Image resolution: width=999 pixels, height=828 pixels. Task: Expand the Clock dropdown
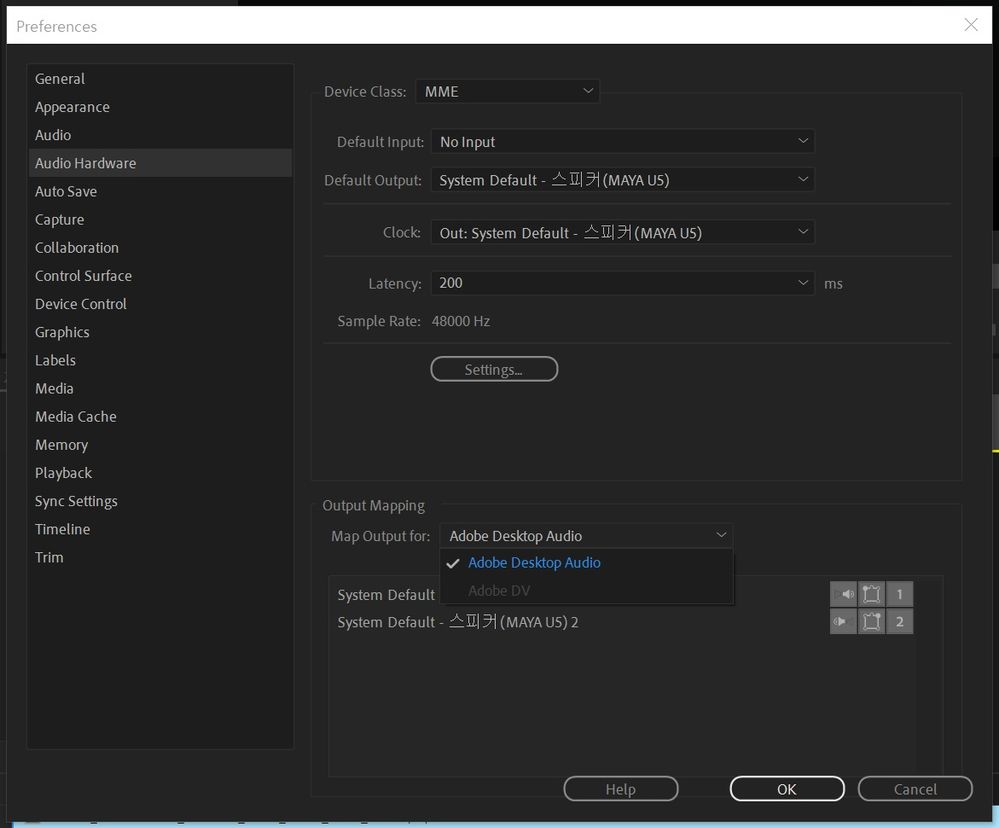(622, 233)
